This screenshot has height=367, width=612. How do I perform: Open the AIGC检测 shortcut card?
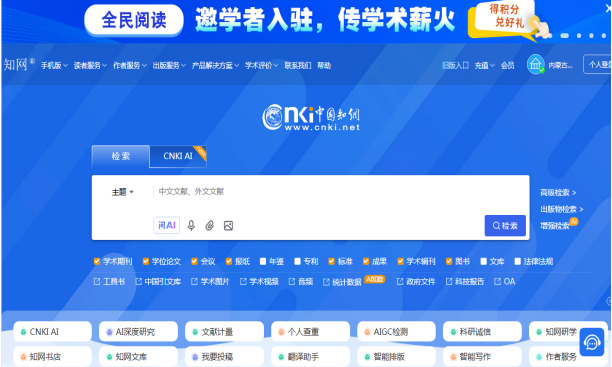coord(397,331)
